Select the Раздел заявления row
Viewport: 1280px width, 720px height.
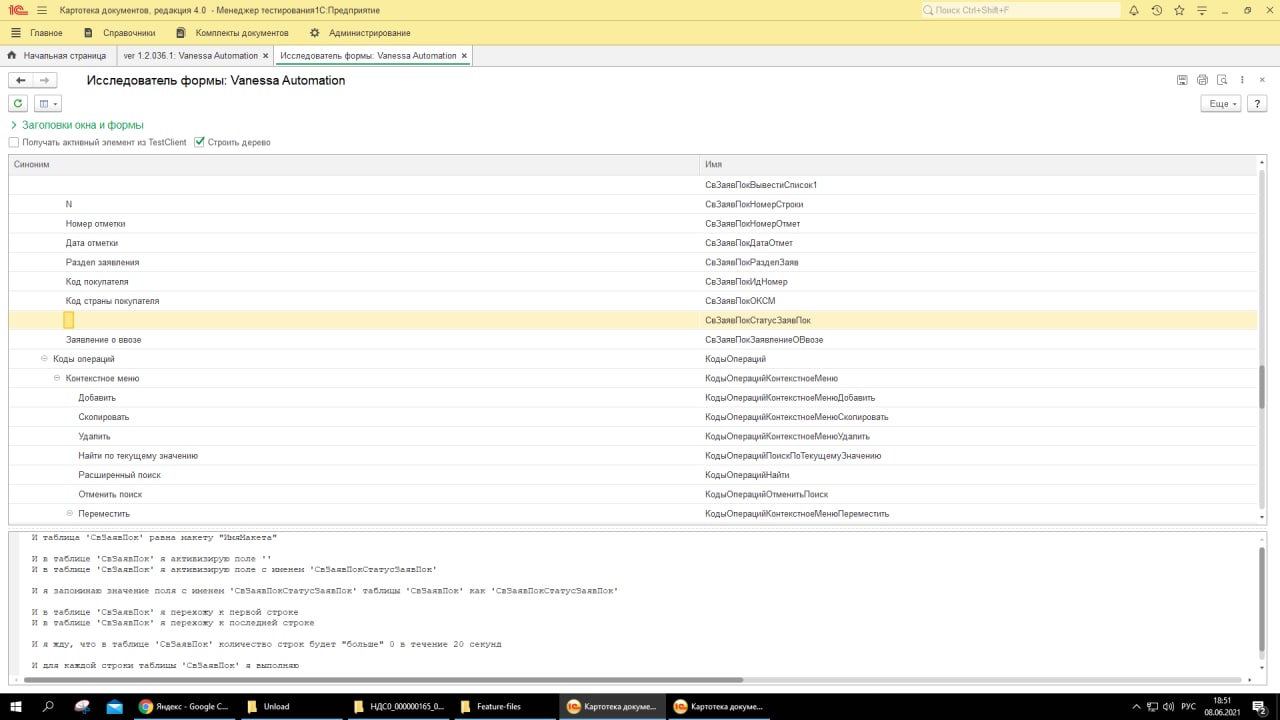pyautogui.click(x=633, y=262)
